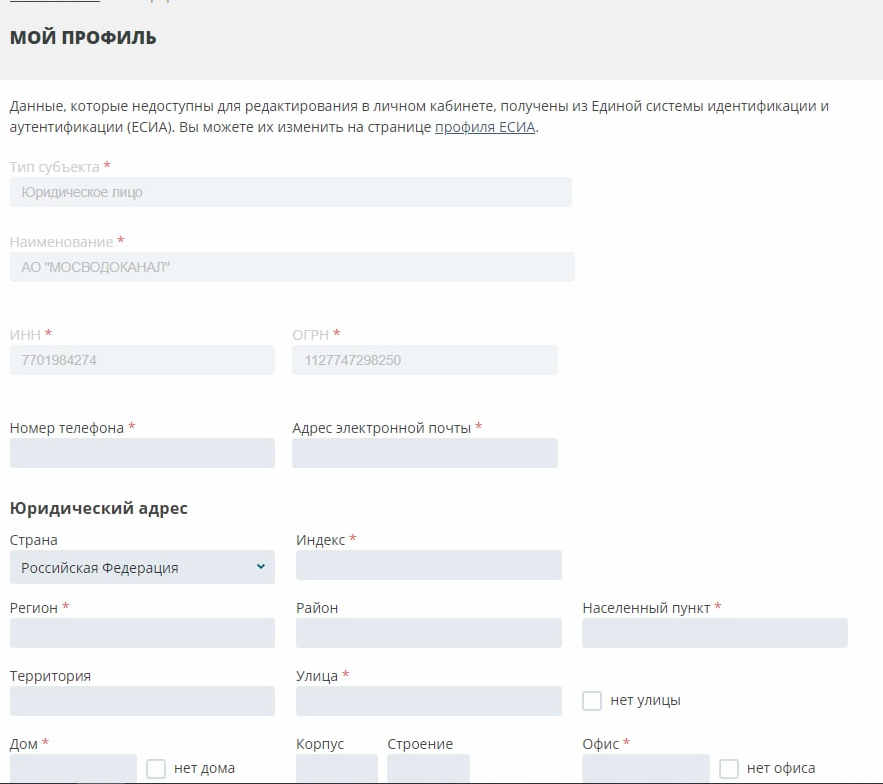Click the Наименование field with АО "МОСВОДОКАНАЛ"
This screenshot has width=883, height=784.
tap(292, 267)
